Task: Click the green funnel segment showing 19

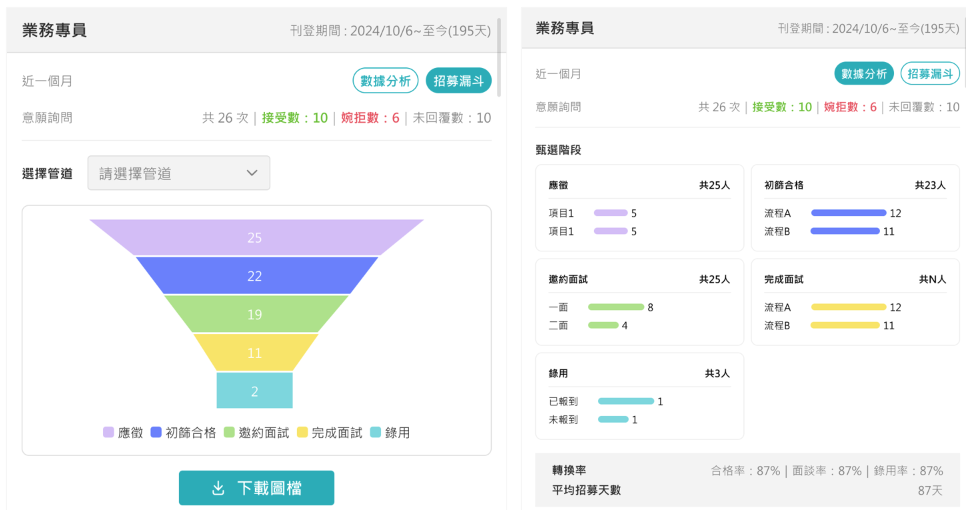Action: [256, 314]
